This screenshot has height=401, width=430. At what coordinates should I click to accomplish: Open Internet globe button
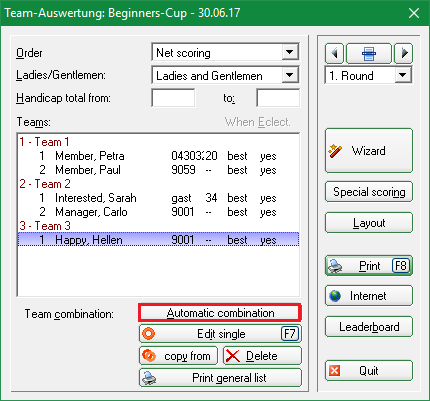[369, 296]
